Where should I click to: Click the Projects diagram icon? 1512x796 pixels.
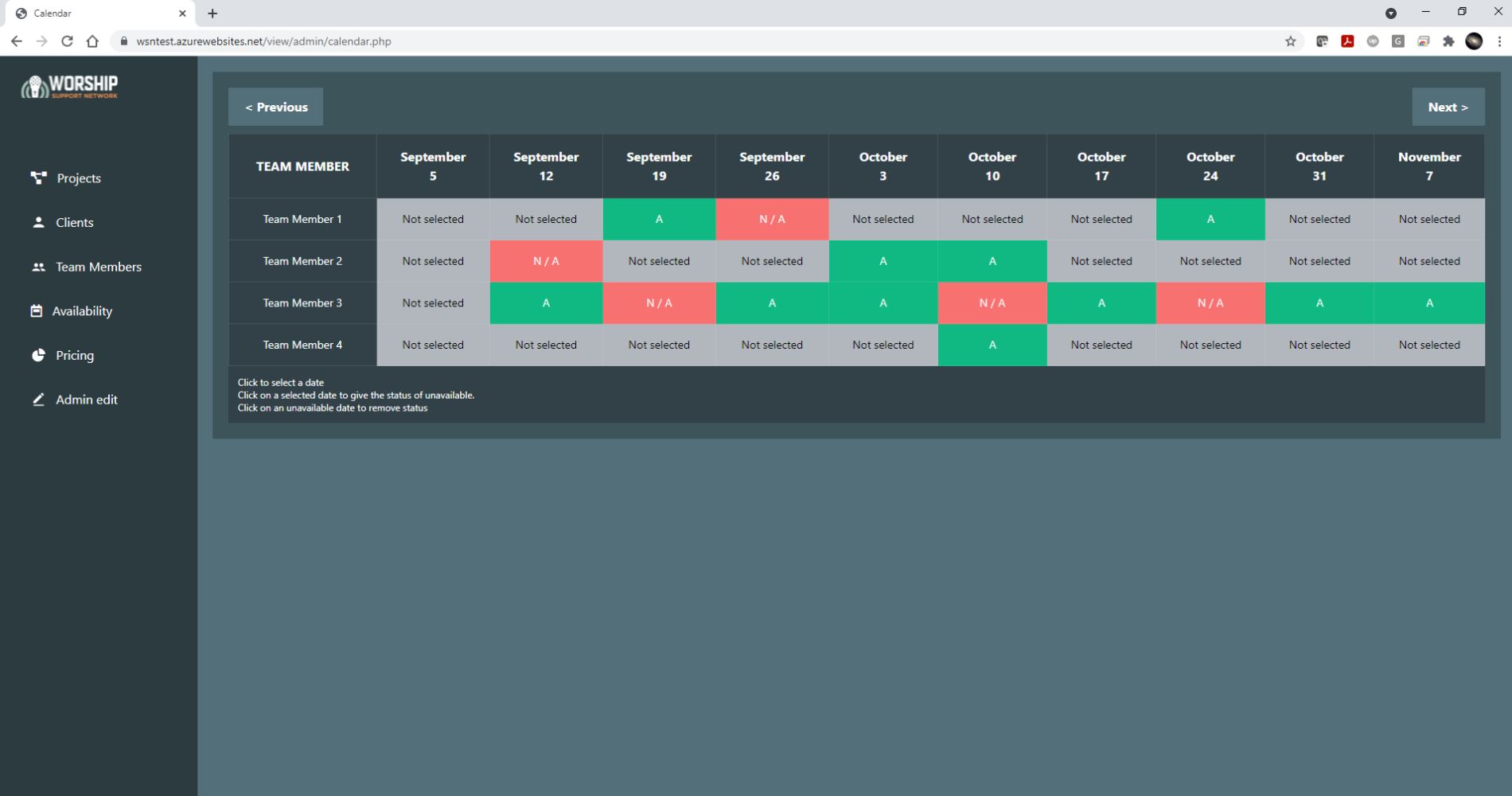(x=38, y=178)
